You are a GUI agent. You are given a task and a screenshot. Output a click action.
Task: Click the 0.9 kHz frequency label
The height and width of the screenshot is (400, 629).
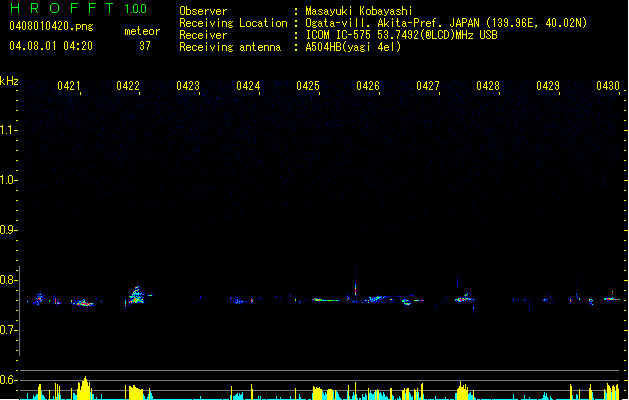8,230
